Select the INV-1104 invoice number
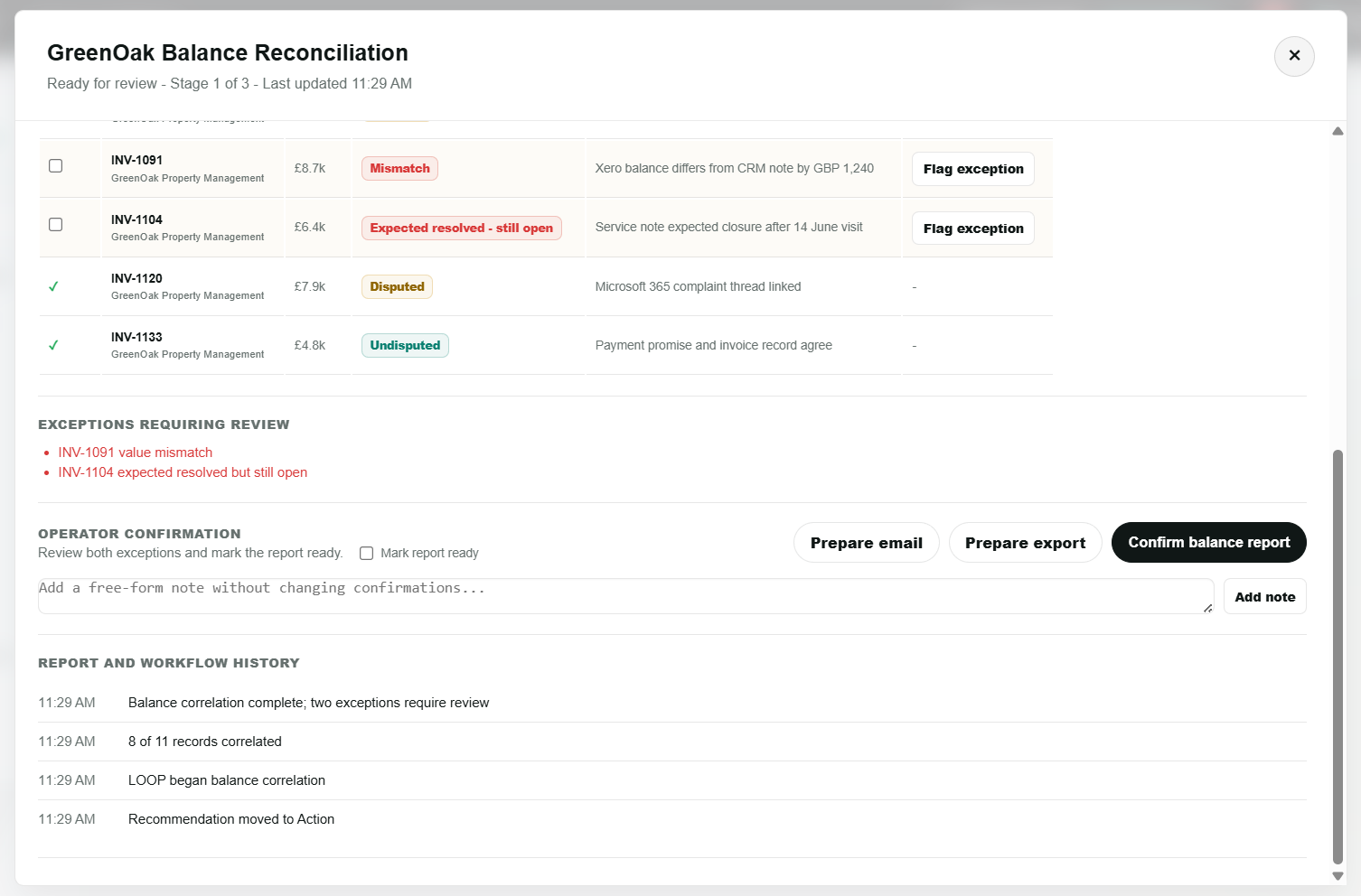Viewport: 1361px width, 896px height. click(136, 219)
